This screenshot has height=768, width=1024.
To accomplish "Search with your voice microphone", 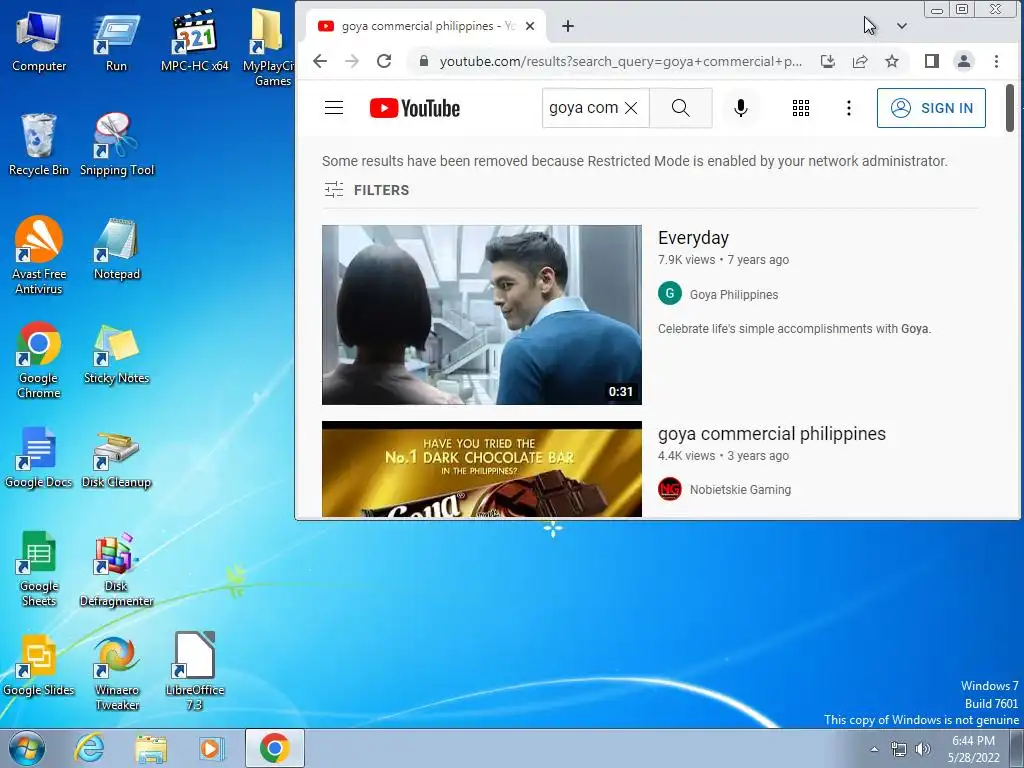I will [x=741, y=108].
